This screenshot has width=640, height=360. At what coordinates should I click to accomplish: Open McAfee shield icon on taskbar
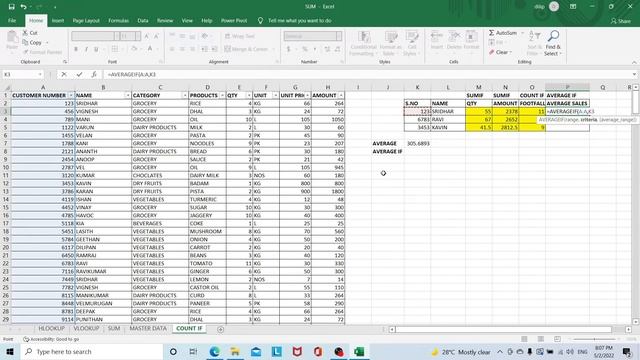(x=297, y=351)
